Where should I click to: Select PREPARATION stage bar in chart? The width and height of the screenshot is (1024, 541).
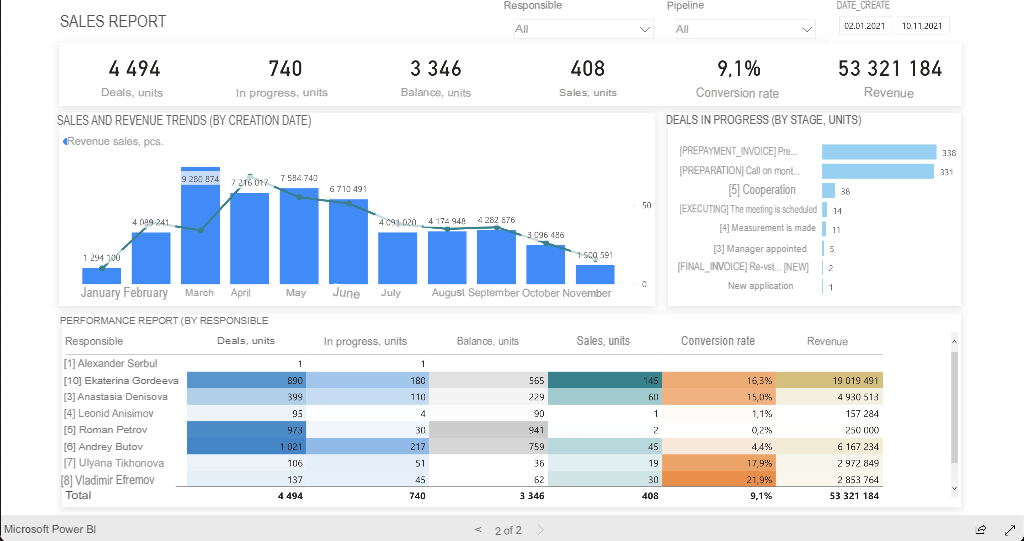pos(878,171)
